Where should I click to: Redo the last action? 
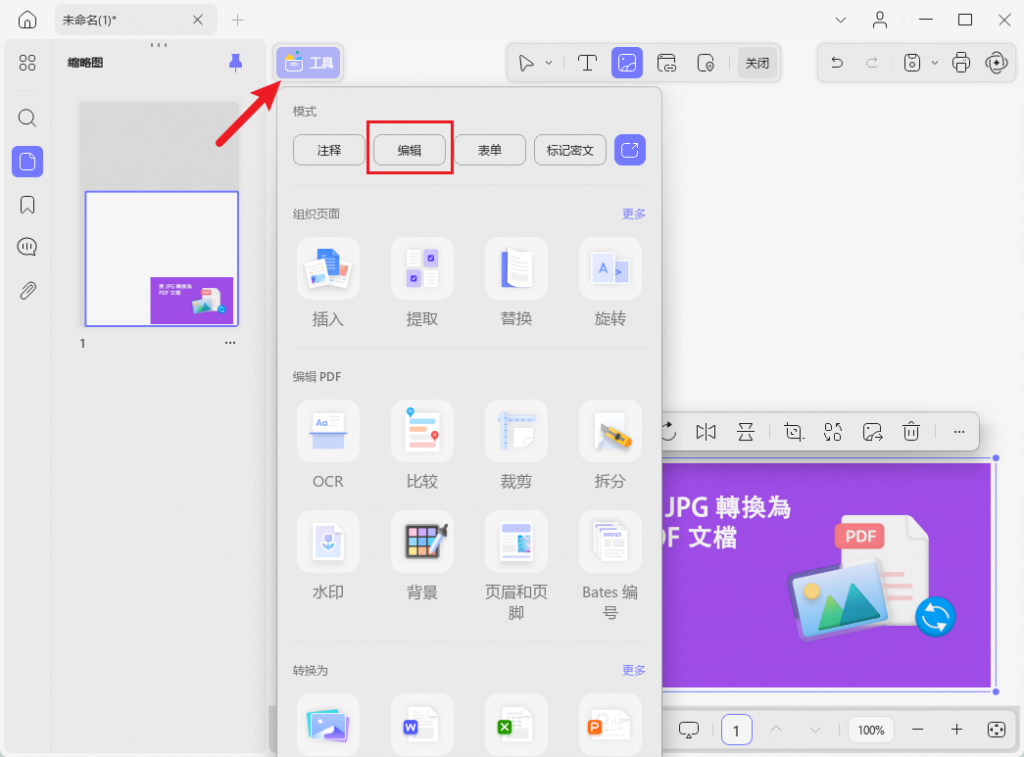tap(871, 63)
